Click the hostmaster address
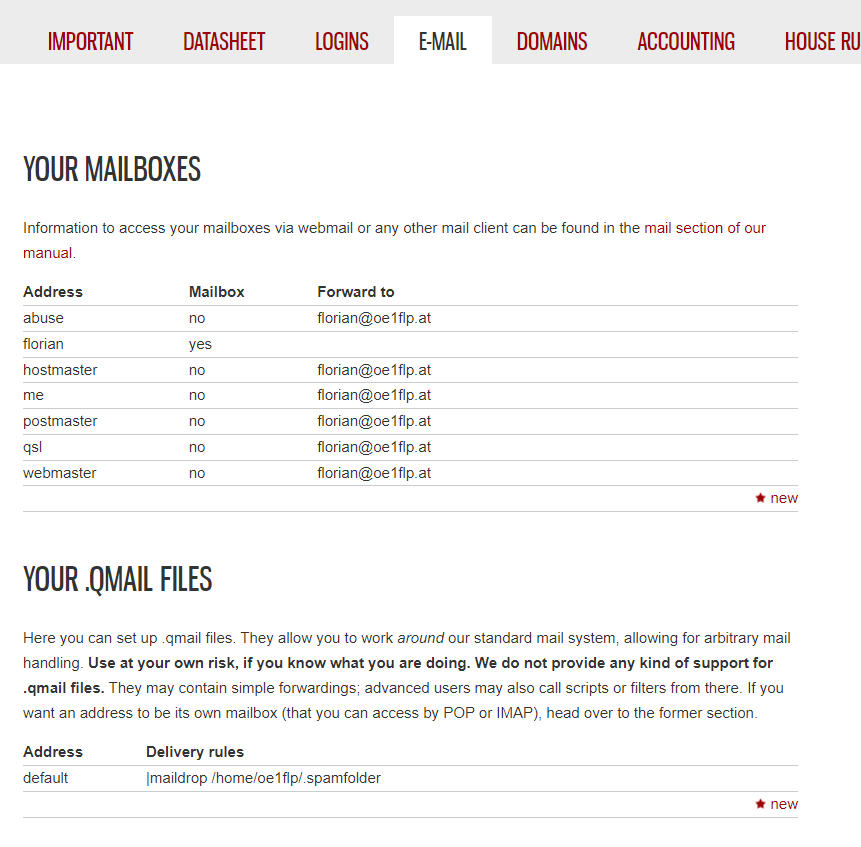Viewport: 861px width, 847px height. point(60,370)
